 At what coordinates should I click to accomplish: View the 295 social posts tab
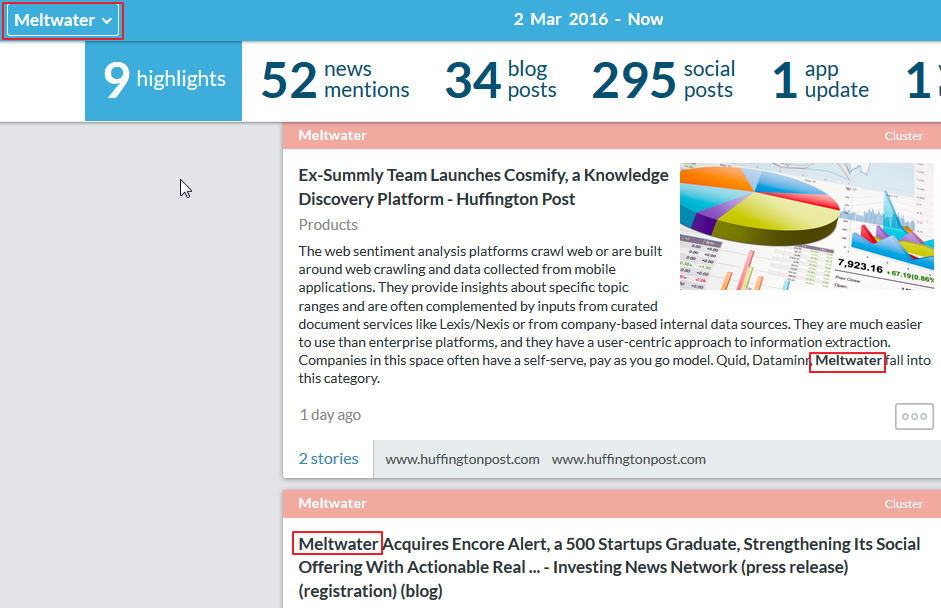pos(663,80)
